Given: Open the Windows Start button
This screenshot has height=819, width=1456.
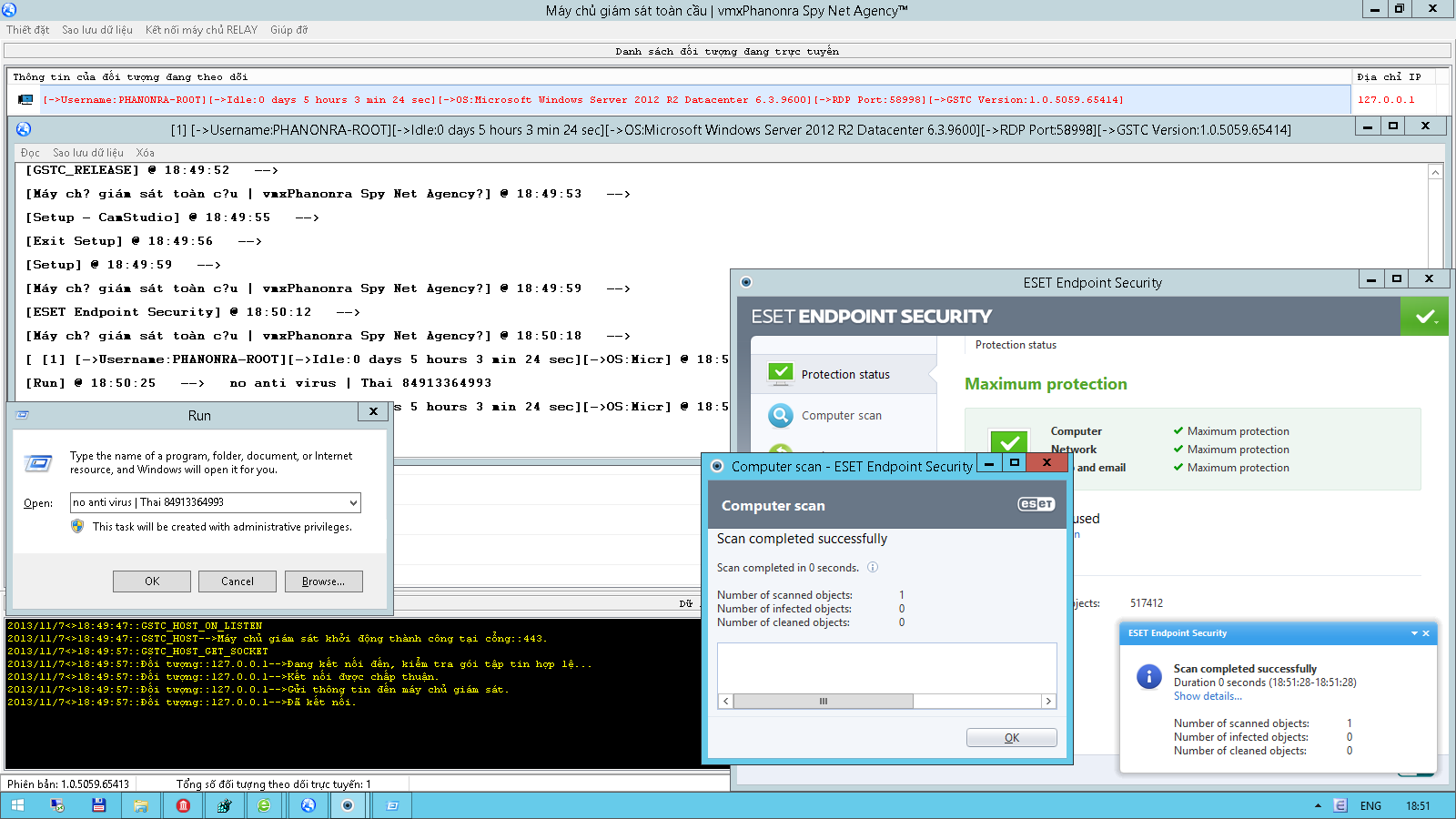Looking at the screenshot, I should [x=17, y=805].
